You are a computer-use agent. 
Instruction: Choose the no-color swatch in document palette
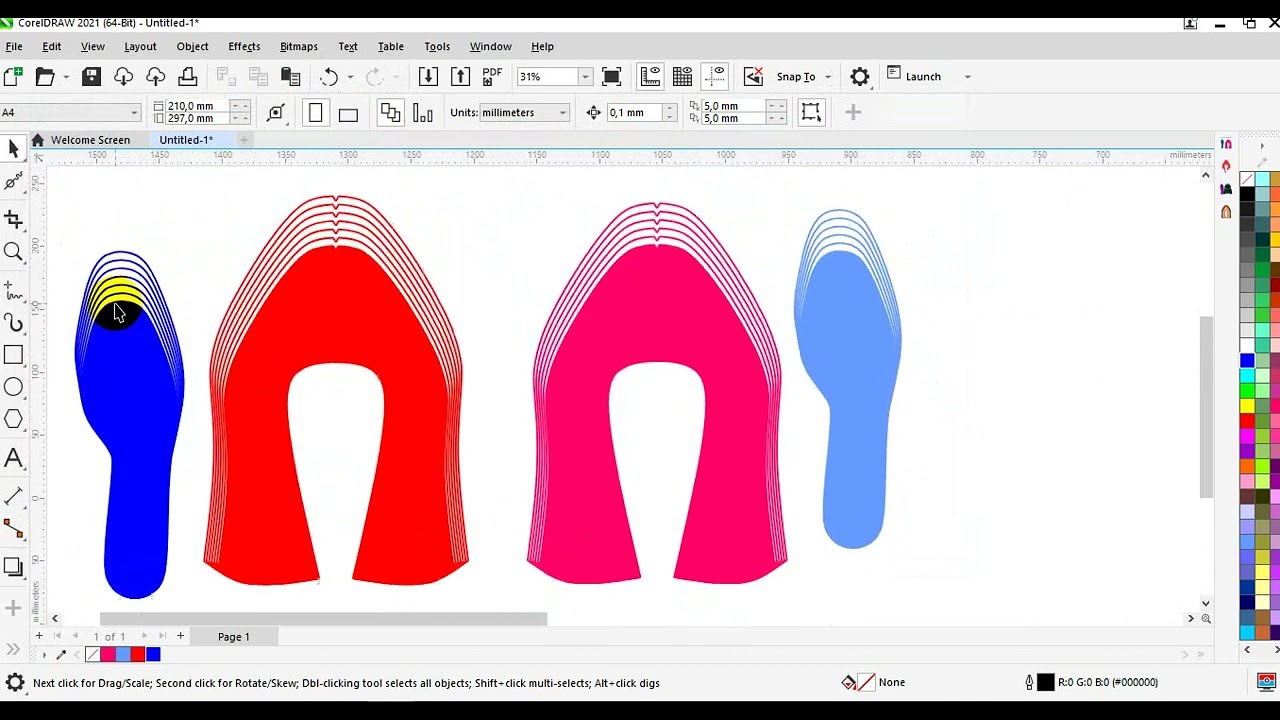click(x=93, y=654)
